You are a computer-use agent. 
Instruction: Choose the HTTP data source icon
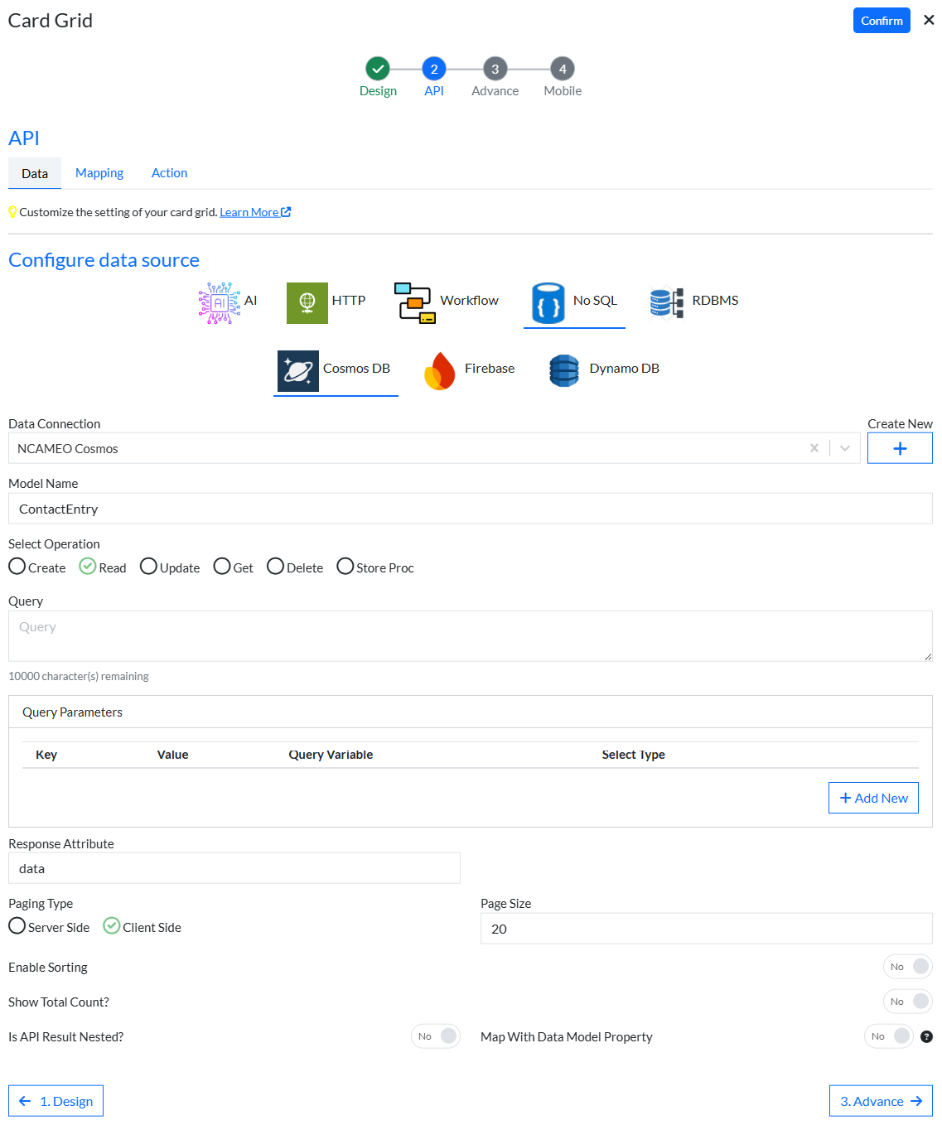point(307,302)
